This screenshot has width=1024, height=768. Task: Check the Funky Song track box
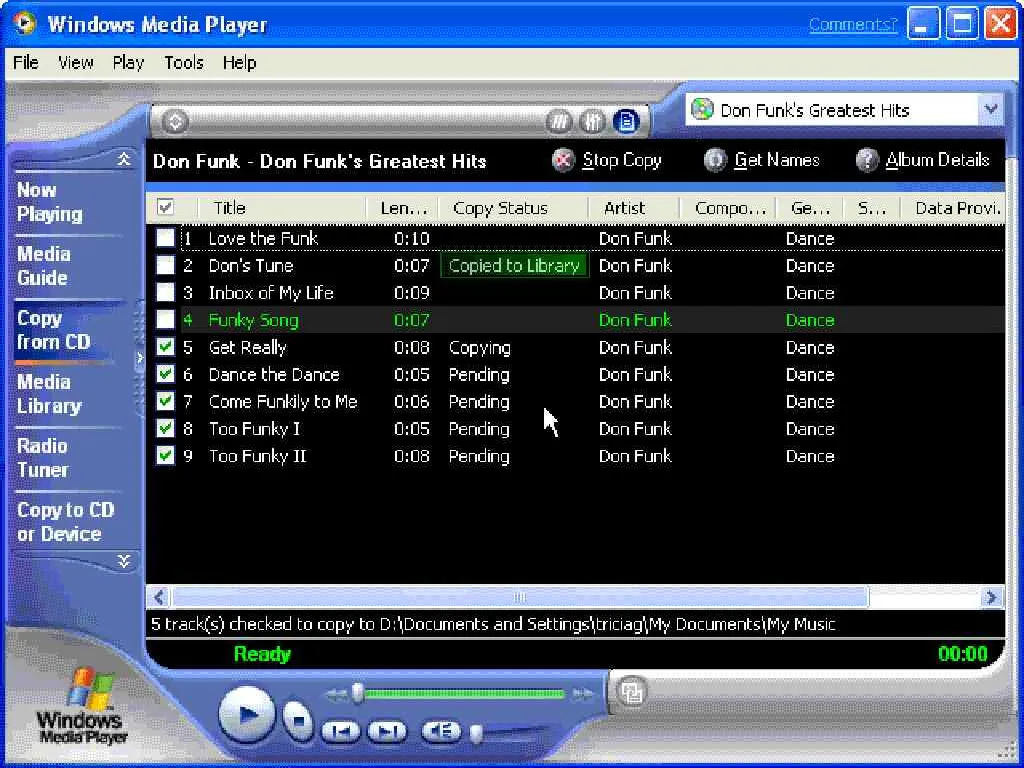pos(165,319)
